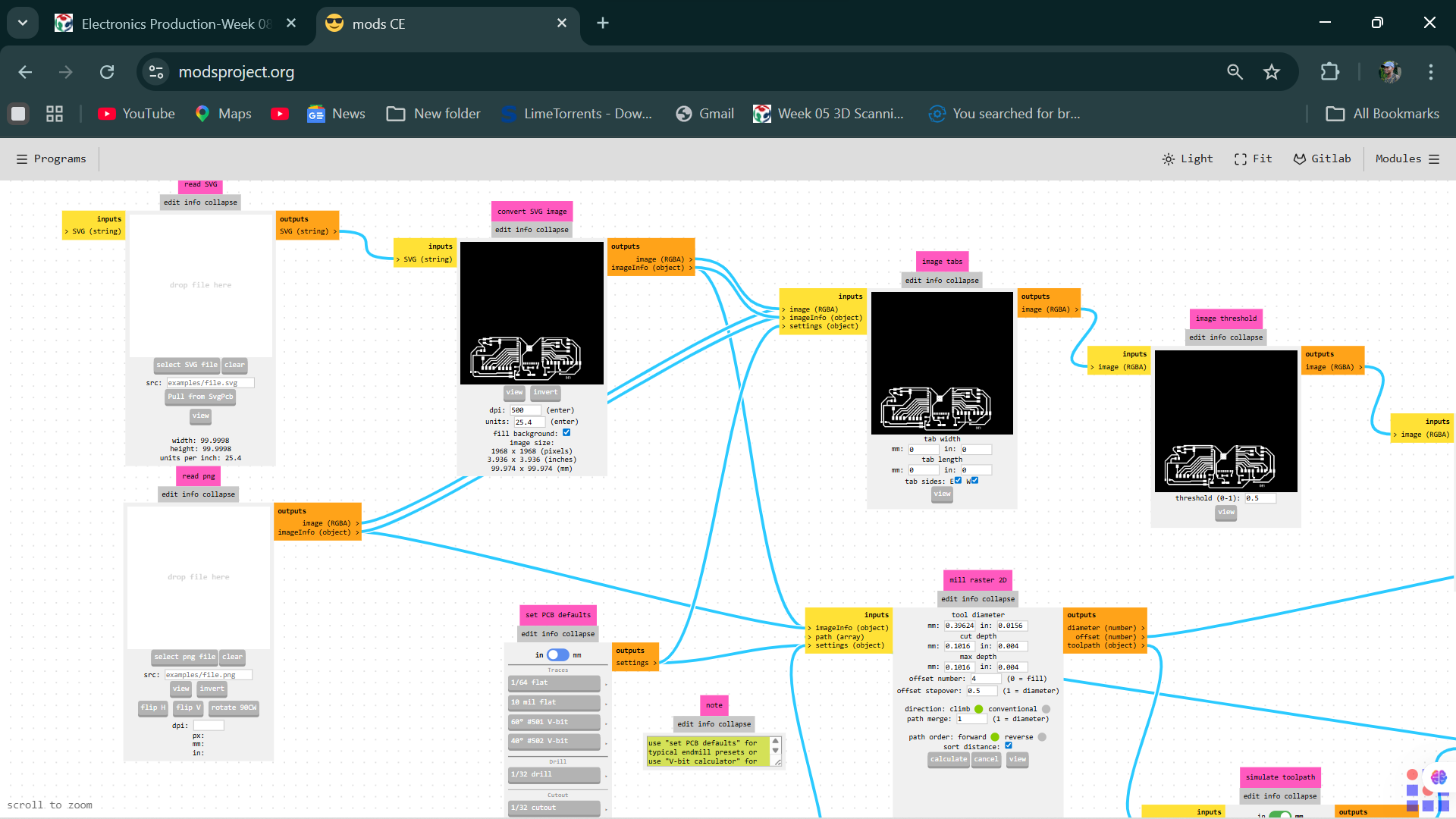Reload the modsproject.org page

[107, 72]
